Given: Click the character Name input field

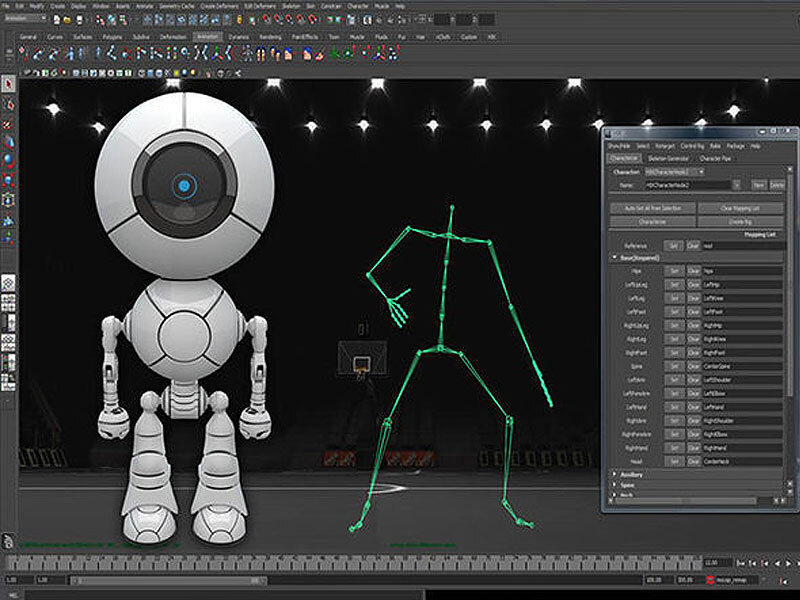Looking at the screenshot, I should pyautogui.click(x=688, y=184).
